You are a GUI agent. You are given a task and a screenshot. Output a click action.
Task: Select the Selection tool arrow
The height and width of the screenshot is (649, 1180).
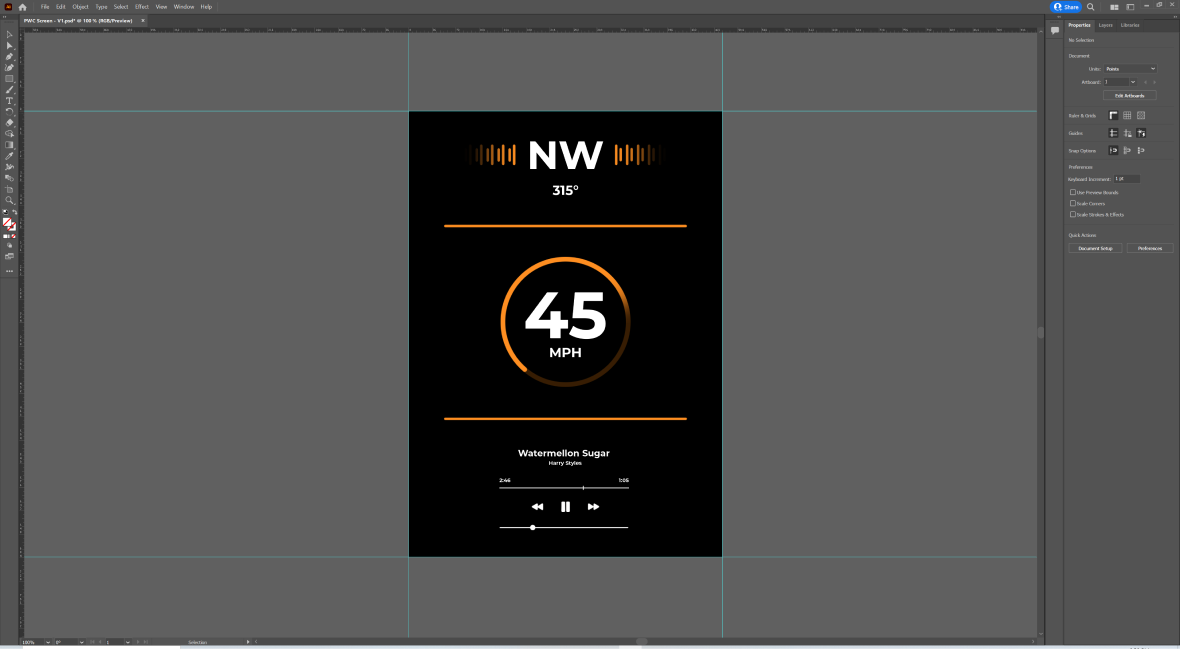pyautogui.click(x=9, y=35)
